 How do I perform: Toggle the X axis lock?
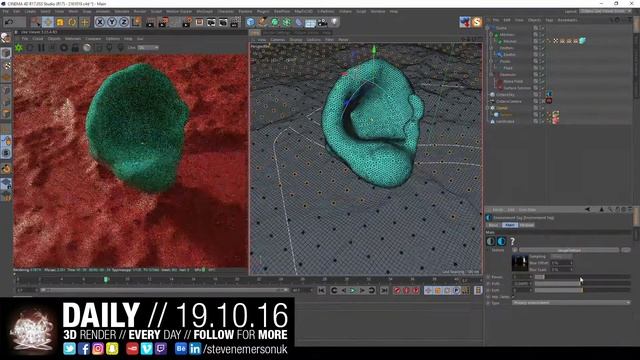pos(100,22)
